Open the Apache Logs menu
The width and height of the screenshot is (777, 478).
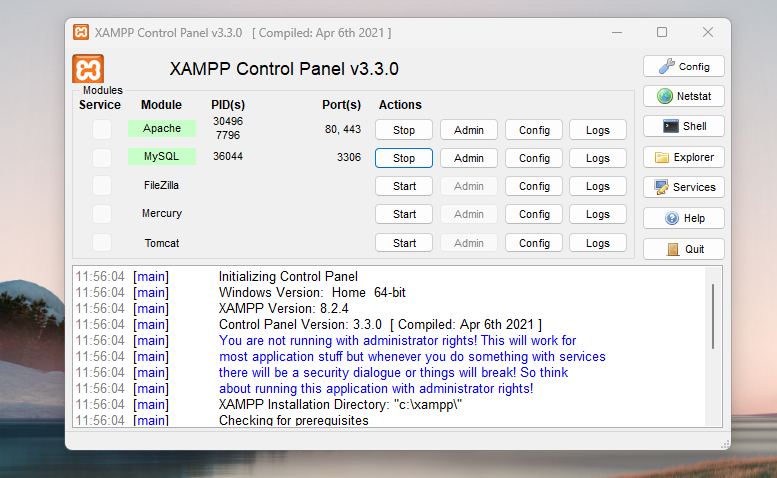tap(598, 130)
